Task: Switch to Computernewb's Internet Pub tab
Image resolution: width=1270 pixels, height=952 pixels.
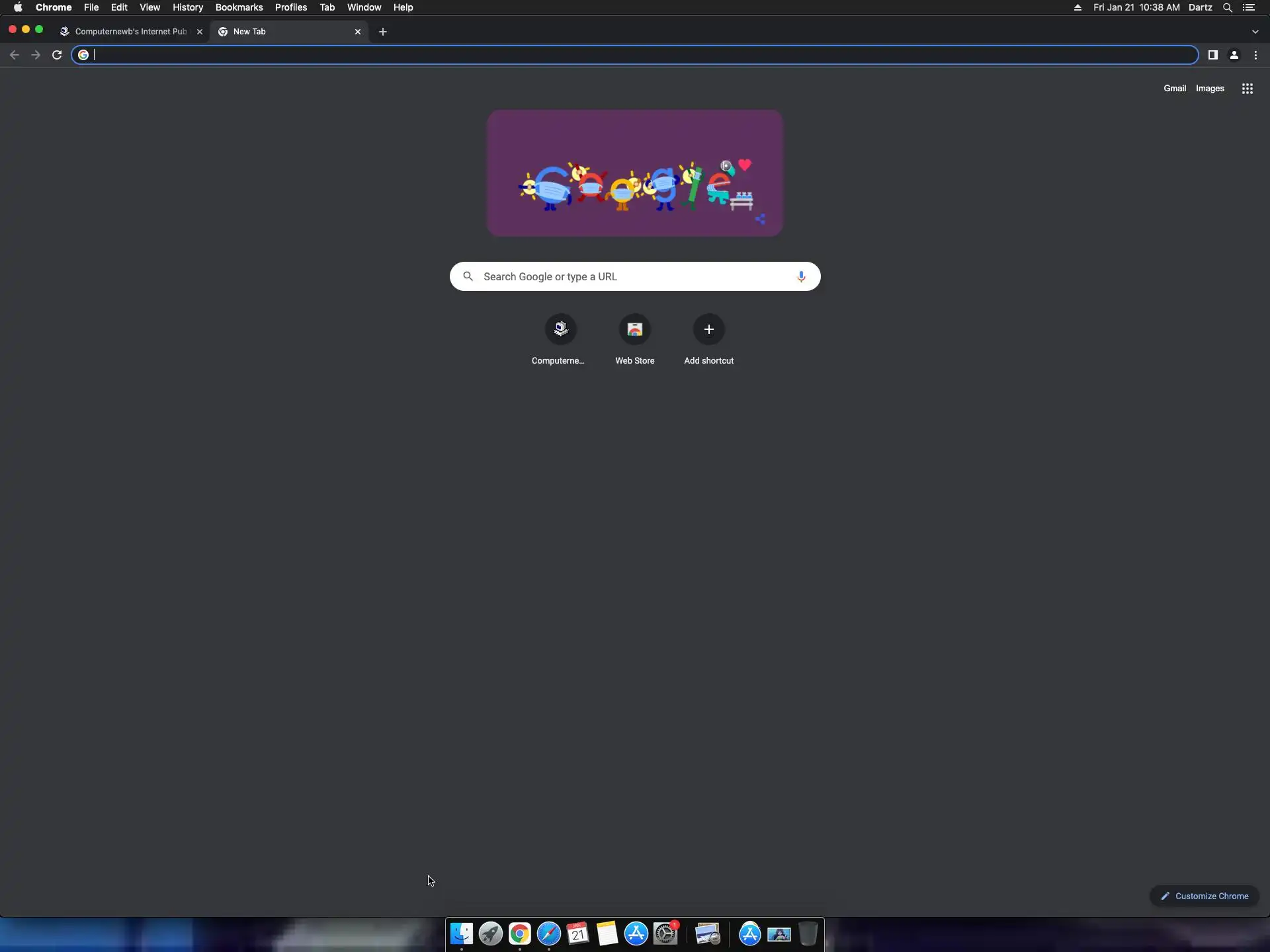Action: (x=130, y=32)
